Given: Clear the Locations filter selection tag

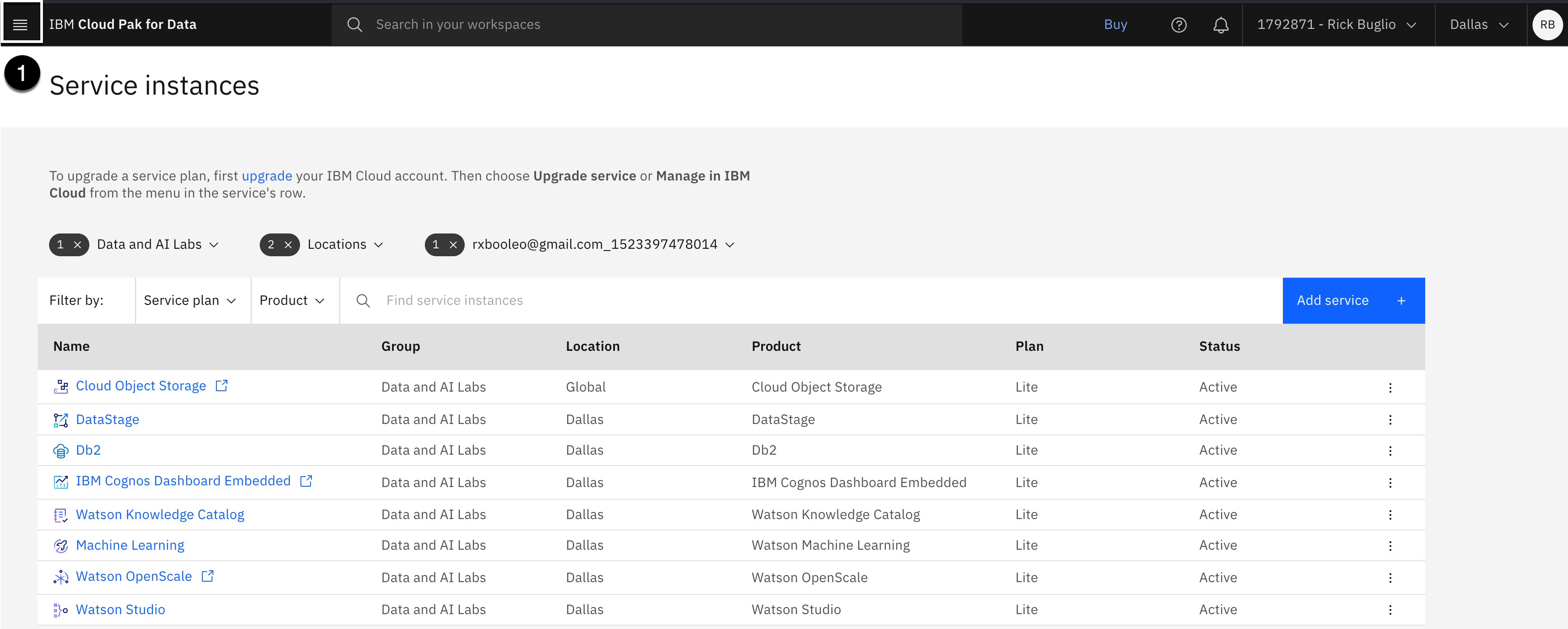Looking at the screenshot, I should (288, 245).
